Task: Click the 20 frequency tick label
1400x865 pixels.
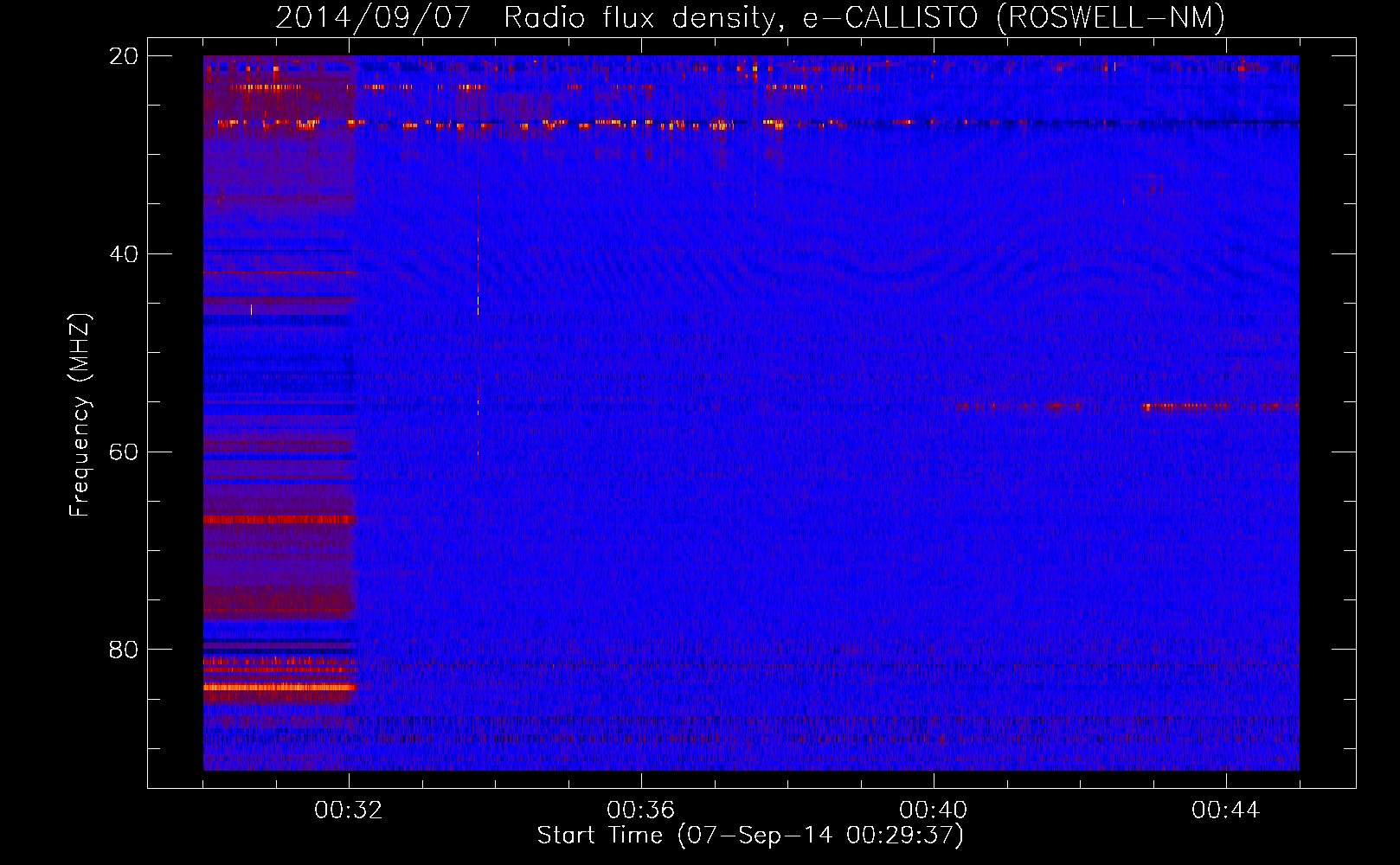Action: point(123,56)
